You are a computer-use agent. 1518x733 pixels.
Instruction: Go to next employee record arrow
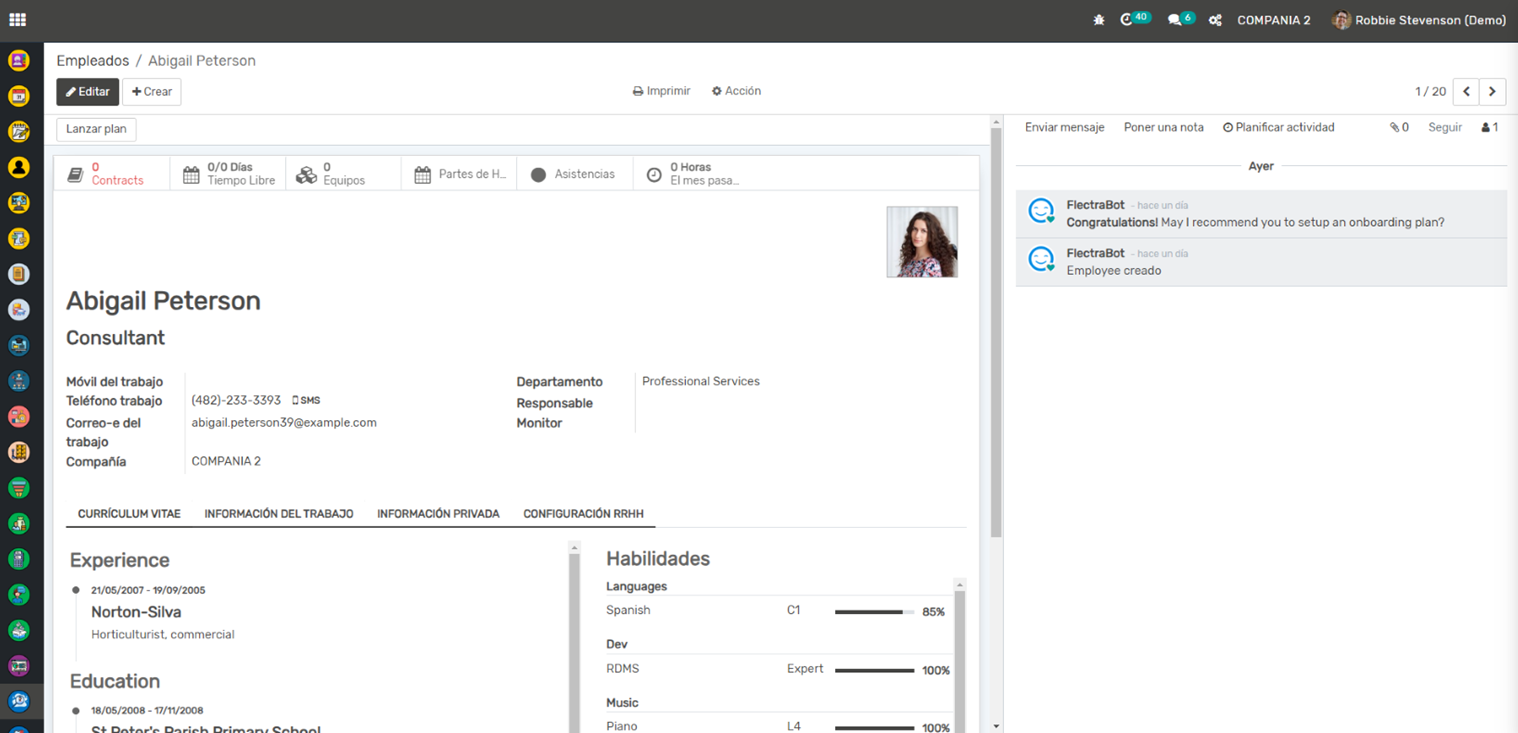[1492, 91]
